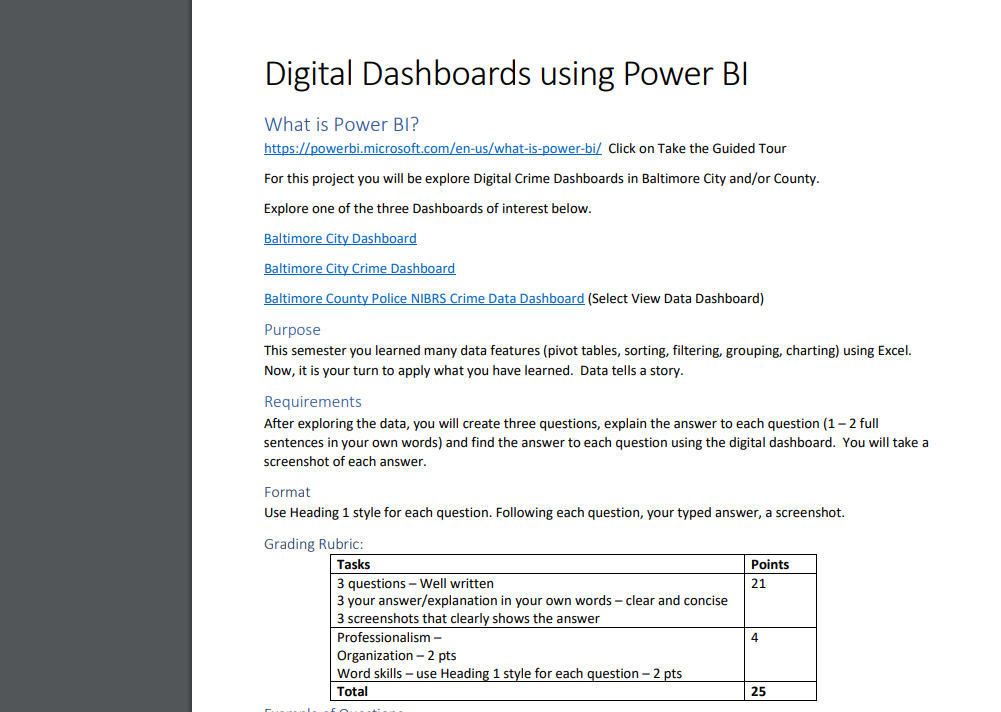Click the Select View Data Dashboard note
The height and width of the screenshot is (712, 1001).
(676, 298)
